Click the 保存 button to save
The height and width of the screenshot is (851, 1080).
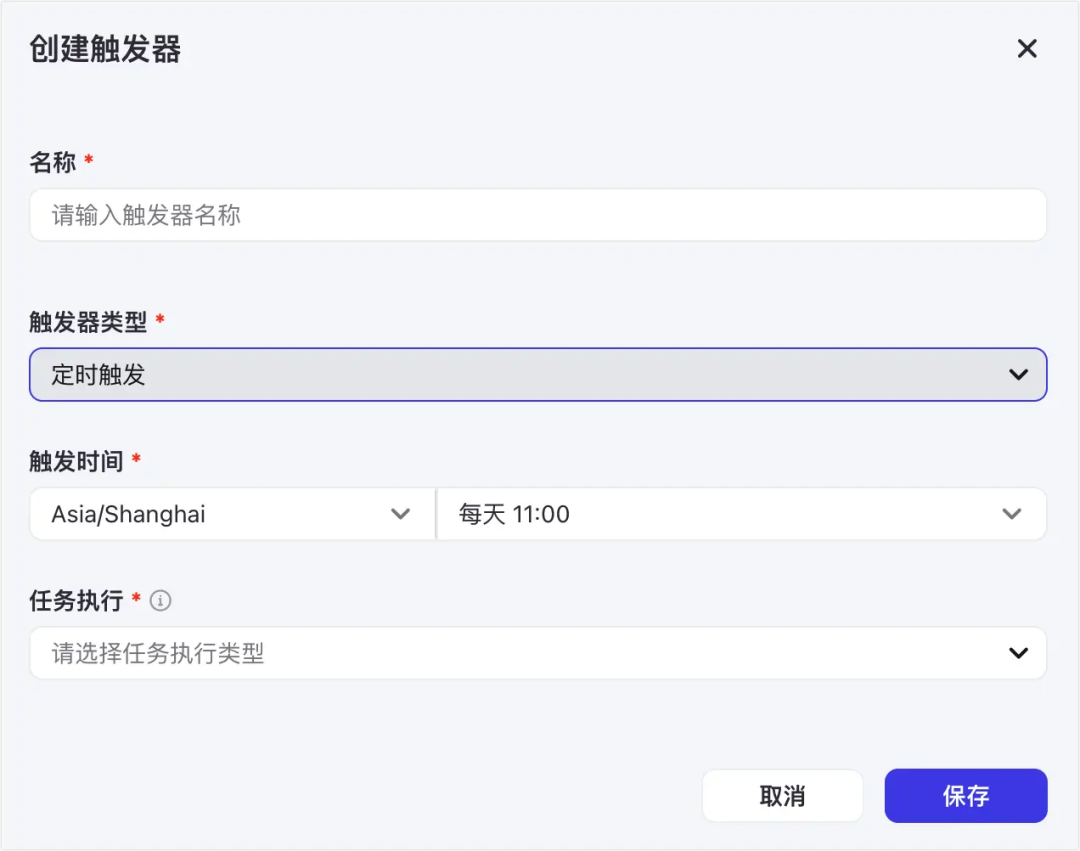point(965,795)
